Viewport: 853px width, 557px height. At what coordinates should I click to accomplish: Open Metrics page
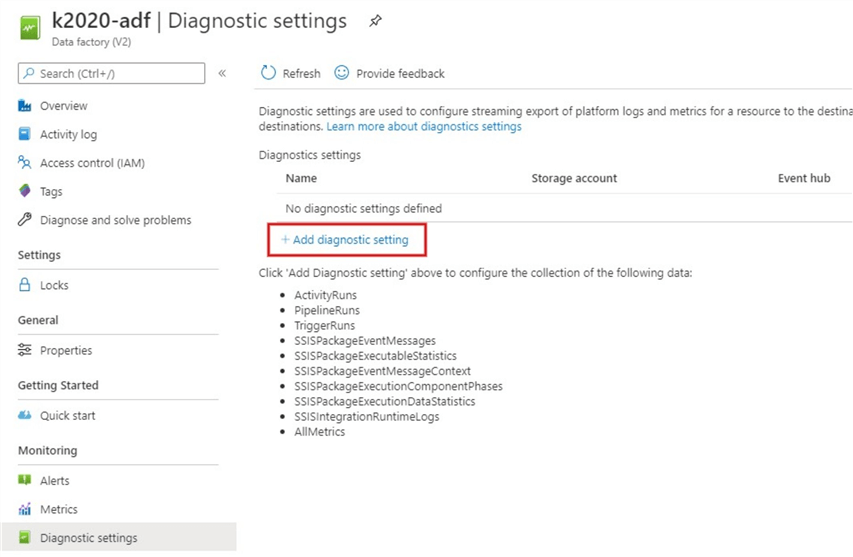59,509
